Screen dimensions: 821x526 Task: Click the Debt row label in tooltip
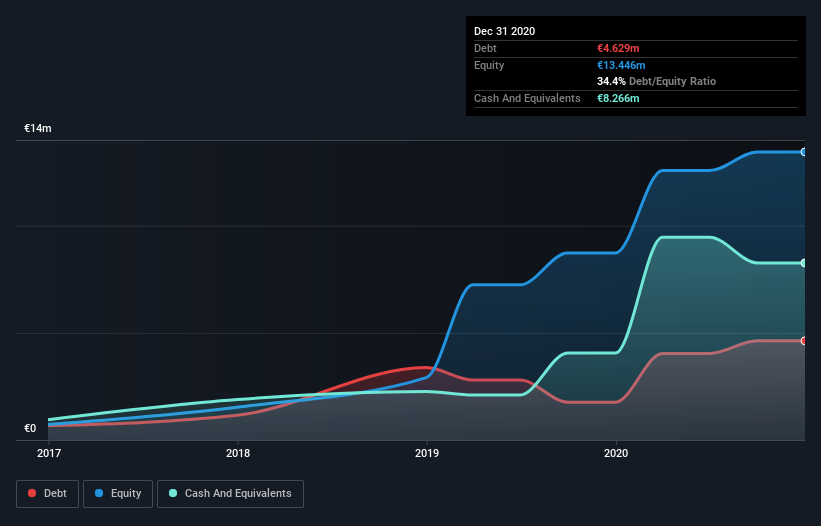485,48
